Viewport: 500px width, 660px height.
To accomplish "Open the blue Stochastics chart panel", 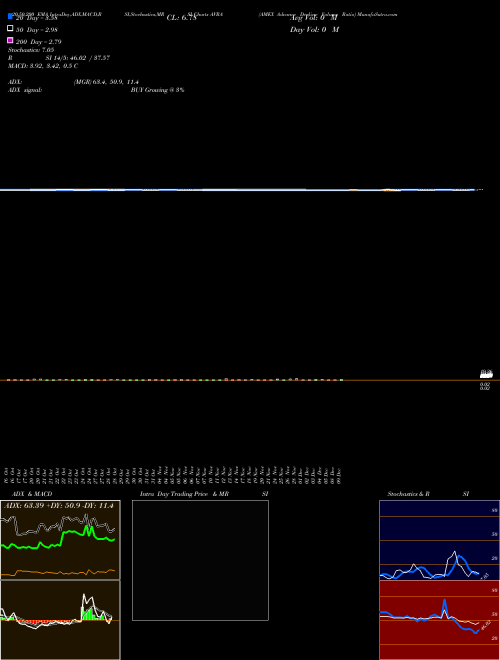I will click(x=439, y=540).
